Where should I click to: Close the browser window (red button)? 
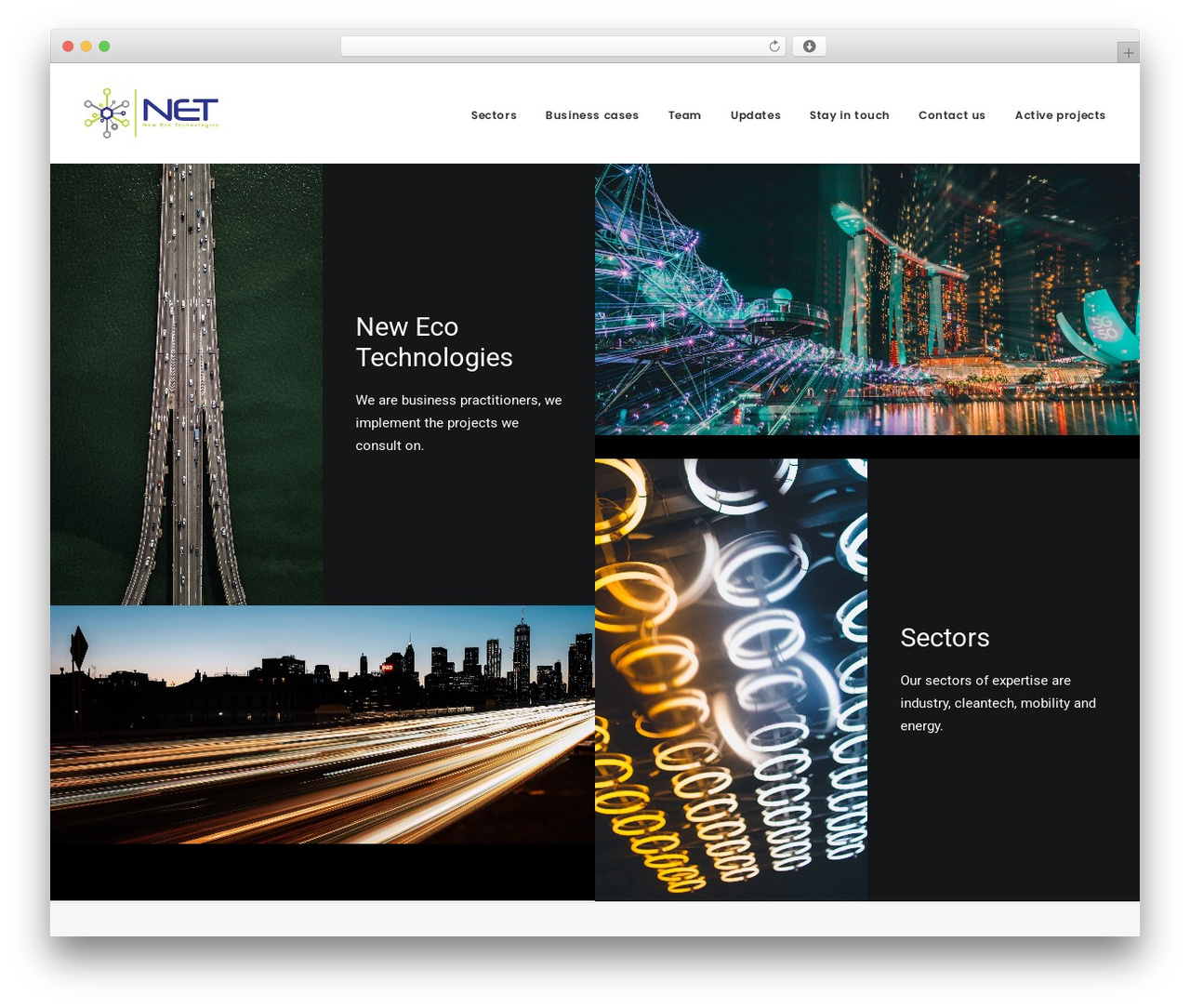click(68, 46)
